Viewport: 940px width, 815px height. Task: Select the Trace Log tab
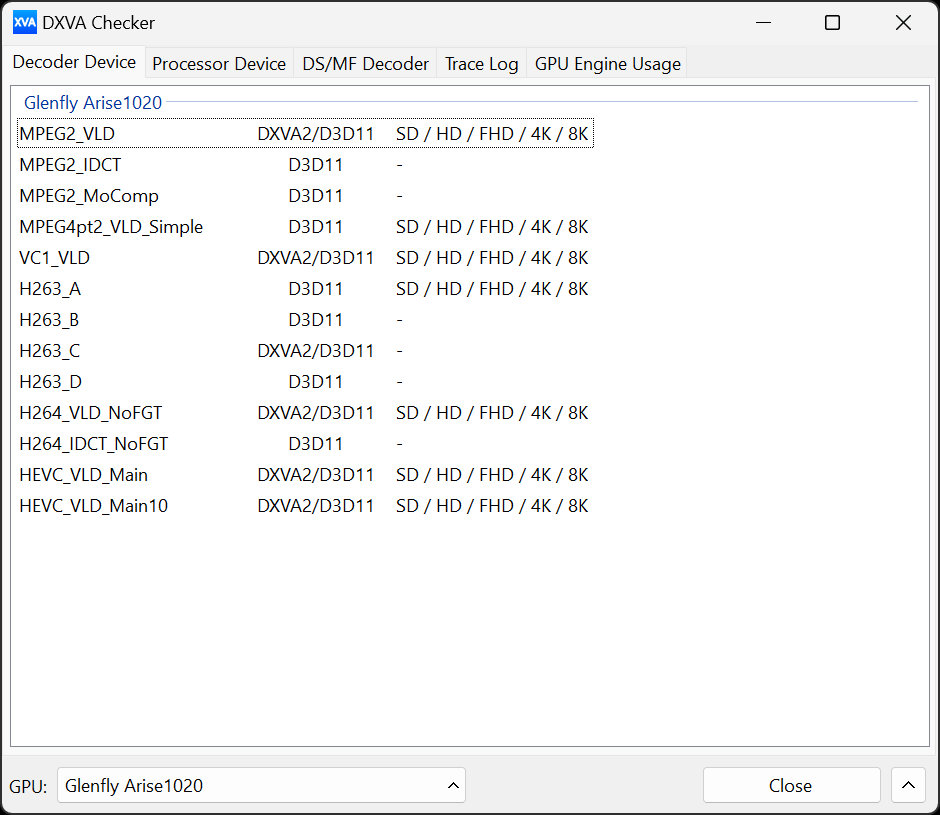pyautogui.click(x=481, y=64)
